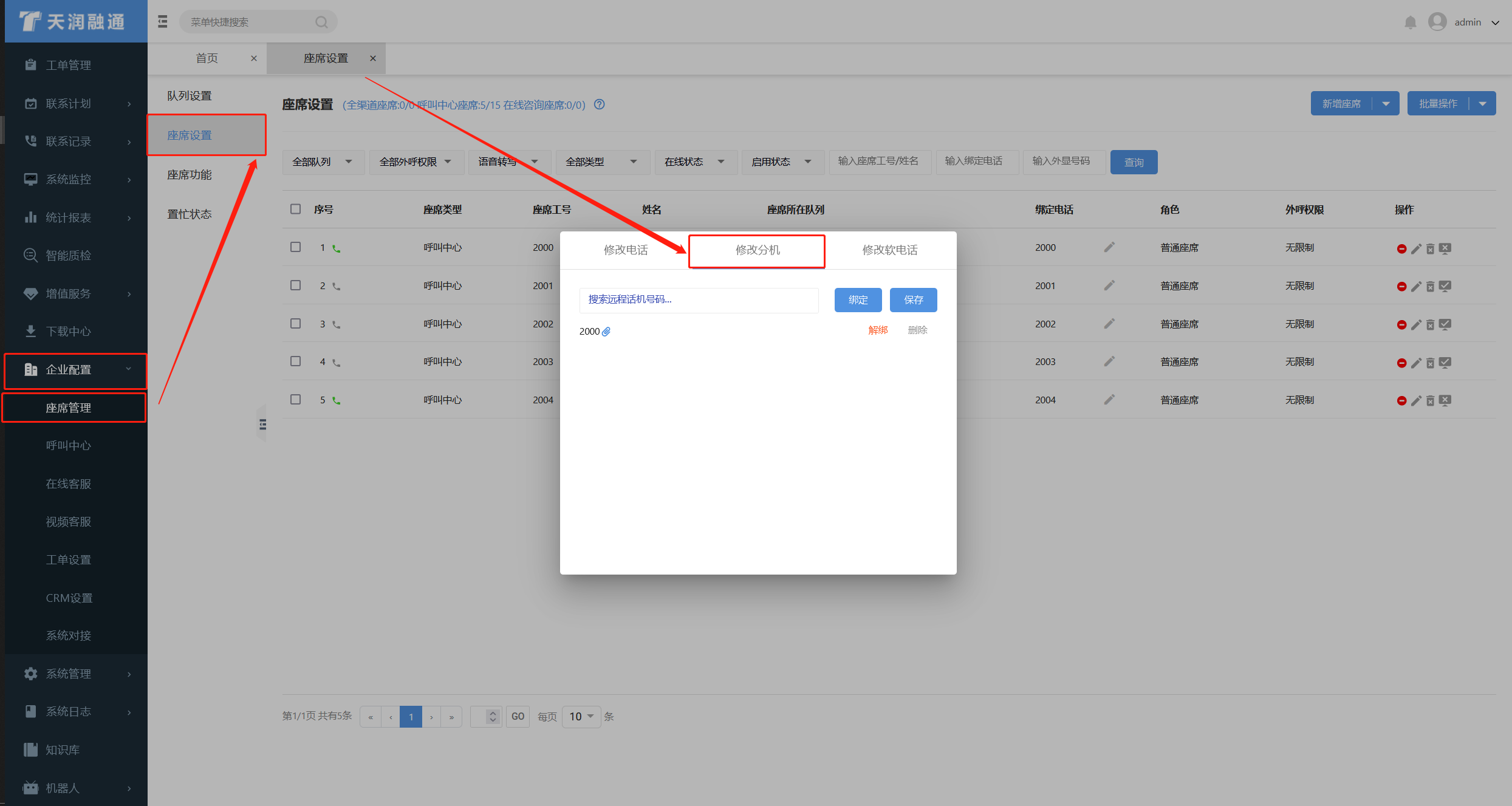Open the 全部队列 queue filter dropdown
The height and width of the screenshot is (806, 1512).
[323, 162]
